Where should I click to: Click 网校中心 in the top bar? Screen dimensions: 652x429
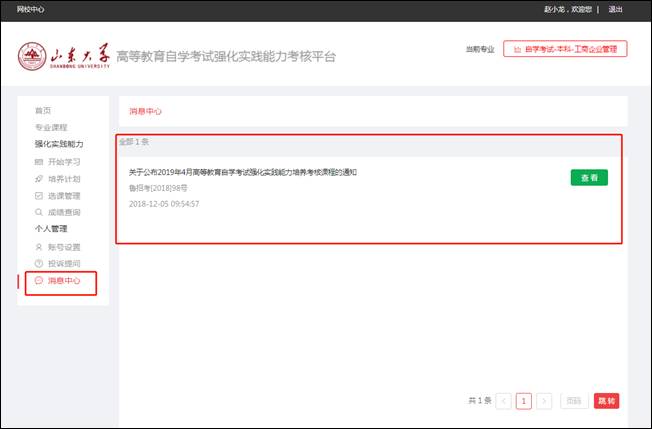(x=34, y=9)
